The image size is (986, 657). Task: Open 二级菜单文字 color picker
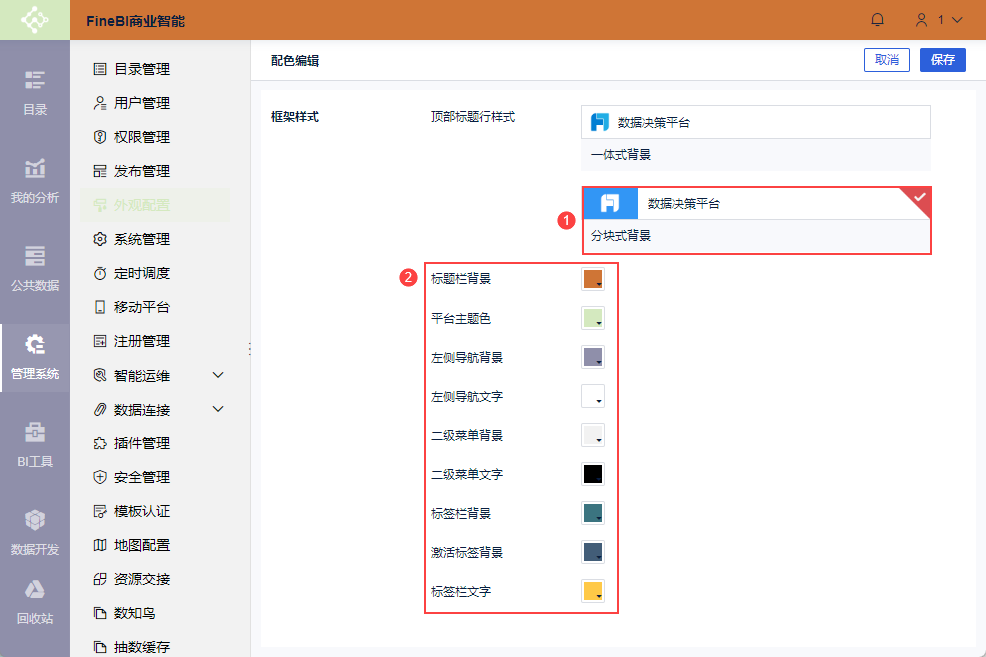593,474
